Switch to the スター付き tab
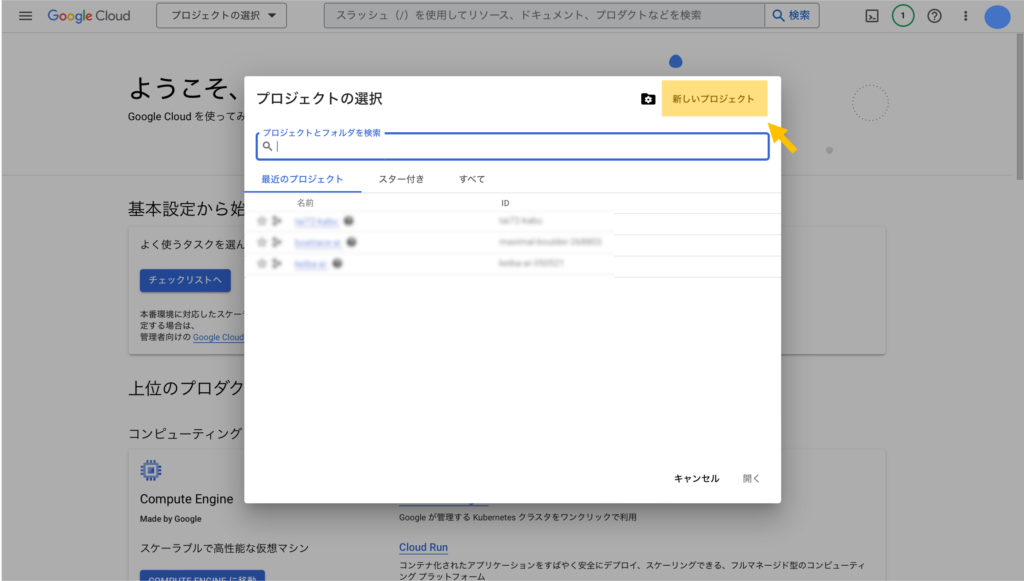 point(401,179)
